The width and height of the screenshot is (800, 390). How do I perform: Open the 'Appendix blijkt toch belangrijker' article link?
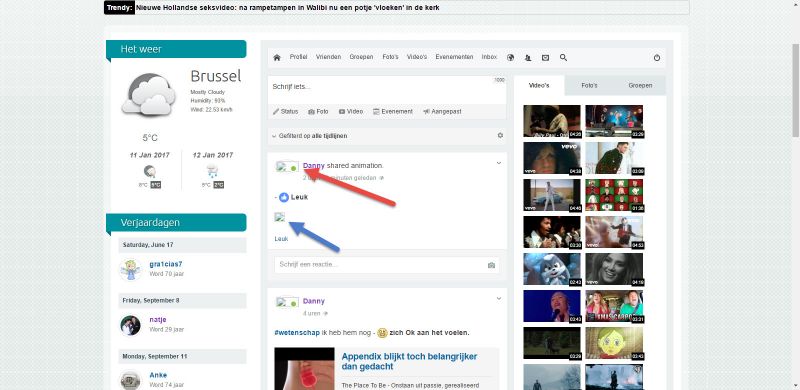point(409,361)
